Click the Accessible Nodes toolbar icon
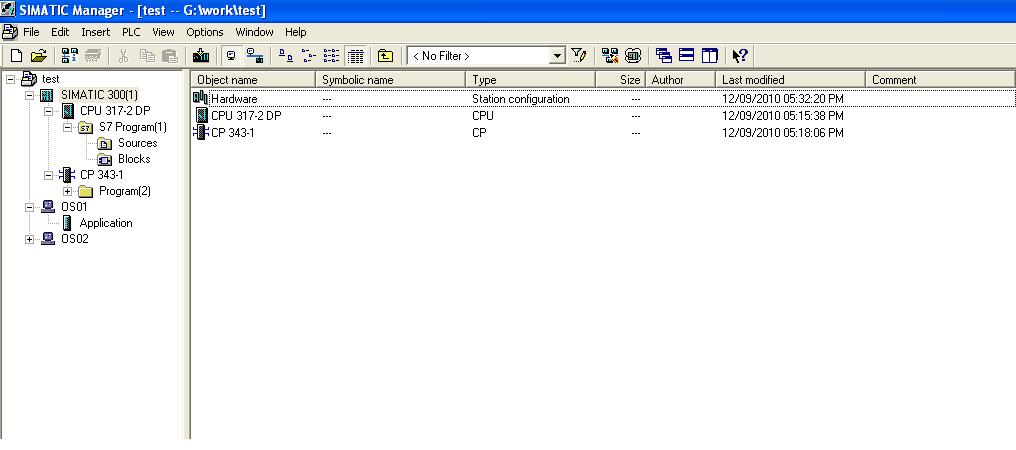The image size is (1016, 450). (70, 56)
